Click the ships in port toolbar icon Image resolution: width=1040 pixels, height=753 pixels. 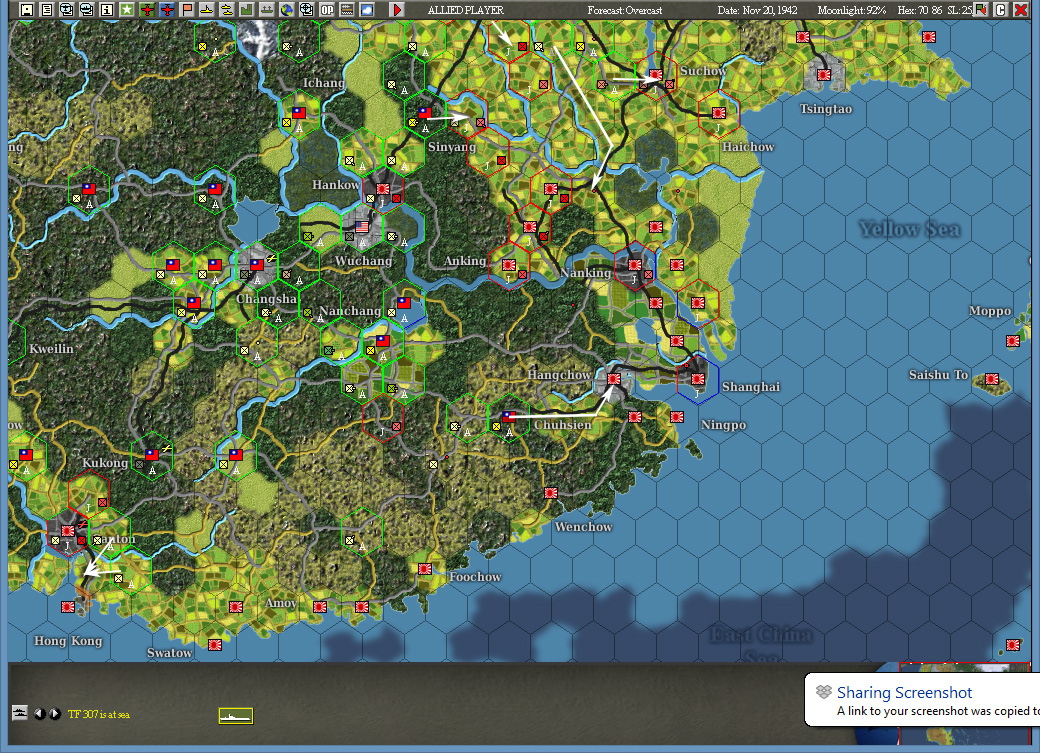tap(267, 9)
